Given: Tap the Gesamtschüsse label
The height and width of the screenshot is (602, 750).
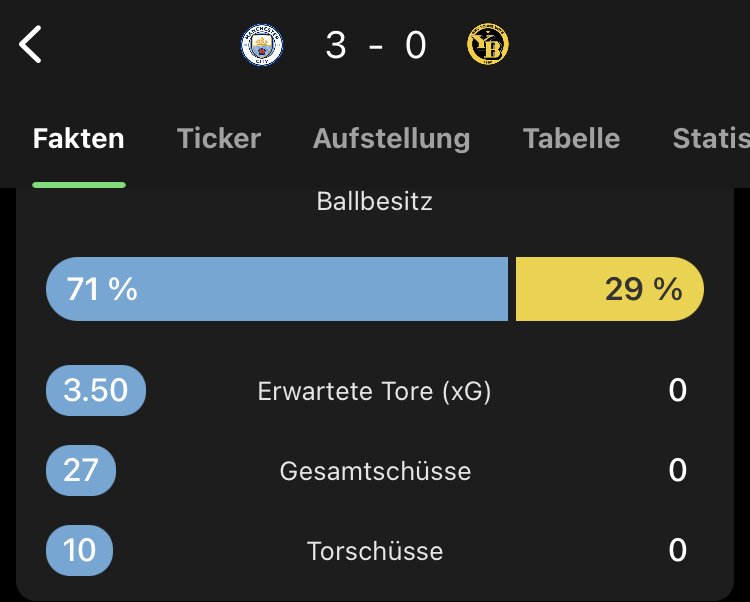Looking at the screenshot, I should pos(375,471).
